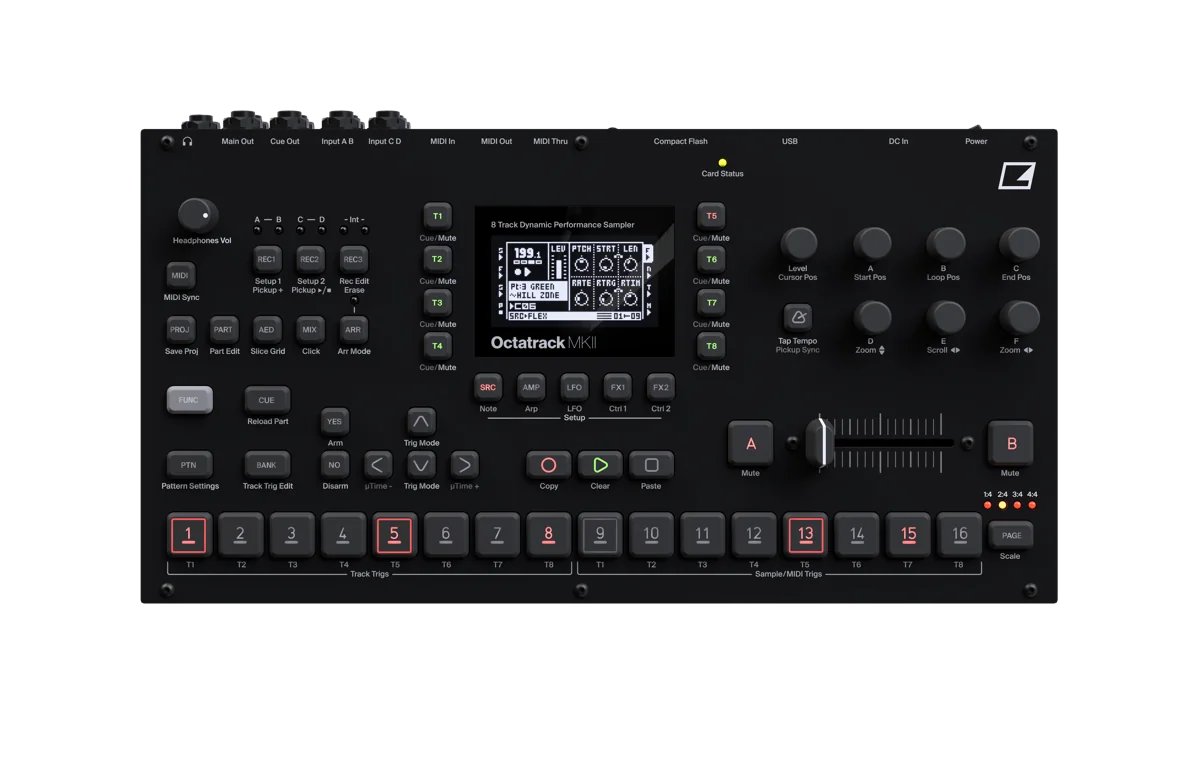Click the BANK Track Trig Edit button
1200x757 pixels.
(x=267, y=465)
